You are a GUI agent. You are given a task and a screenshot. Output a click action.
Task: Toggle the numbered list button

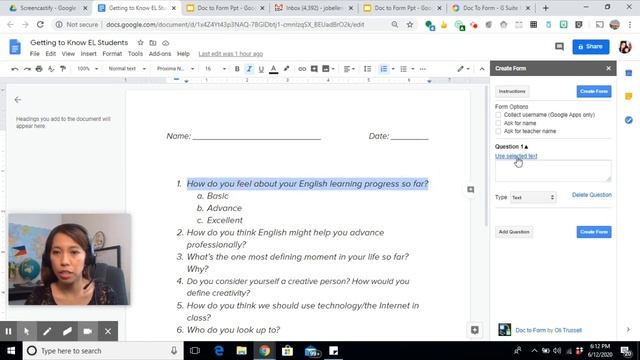click(x=384, y=69)
